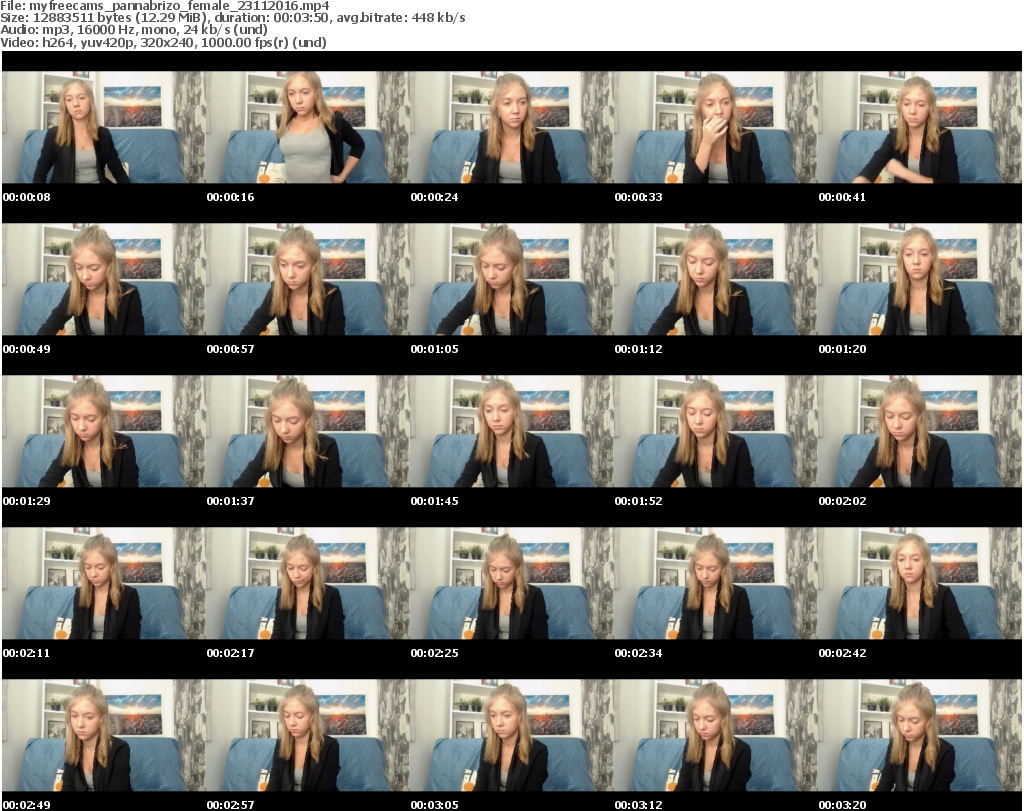Click the timestamp text '00:01:29'
Image resolution: width=1024 pixels, height=811 pixels.
point(27,501)
